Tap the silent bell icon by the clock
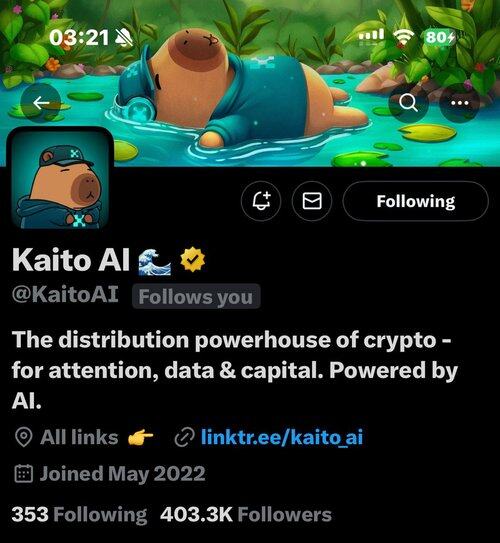The height and width of the screenshot is (543, 500). [x=124, y=37]
